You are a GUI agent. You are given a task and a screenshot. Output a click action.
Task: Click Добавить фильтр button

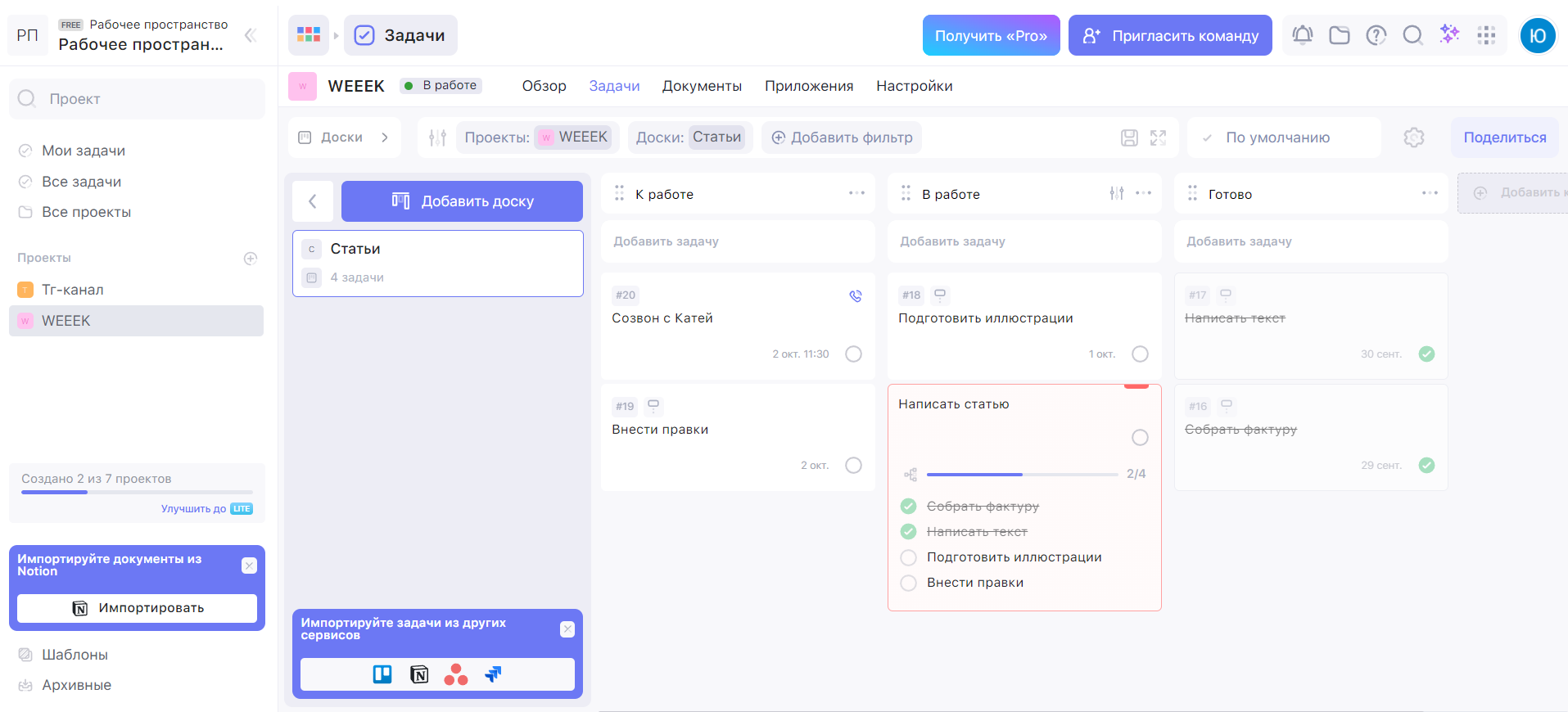click(842, 137)
